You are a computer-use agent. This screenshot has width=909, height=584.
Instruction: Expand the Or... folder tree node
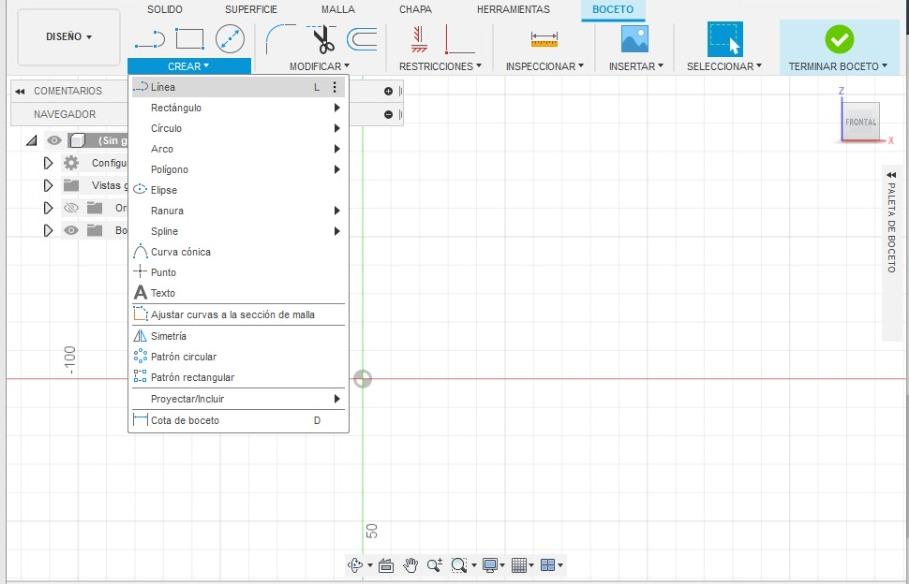(48, 208)
